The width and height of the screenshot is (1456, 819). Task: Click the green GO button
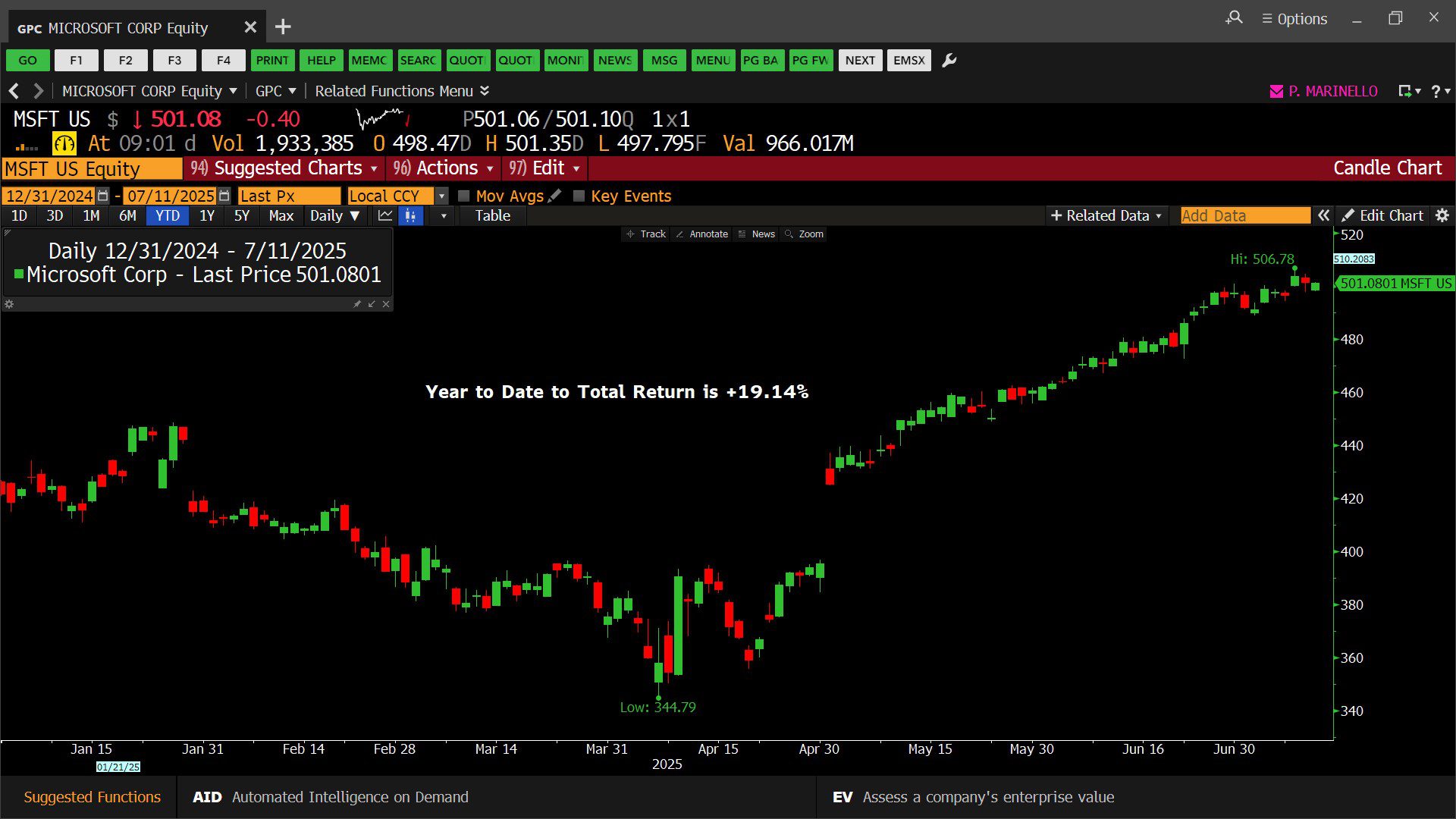(27, 60)
